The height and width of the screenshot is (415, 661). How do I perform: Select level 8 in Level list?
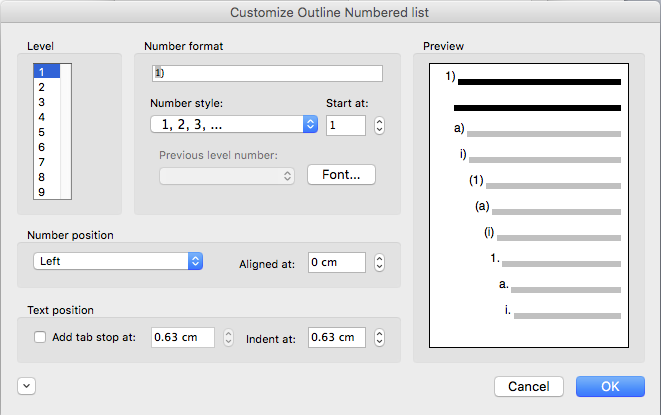(47, 177)
